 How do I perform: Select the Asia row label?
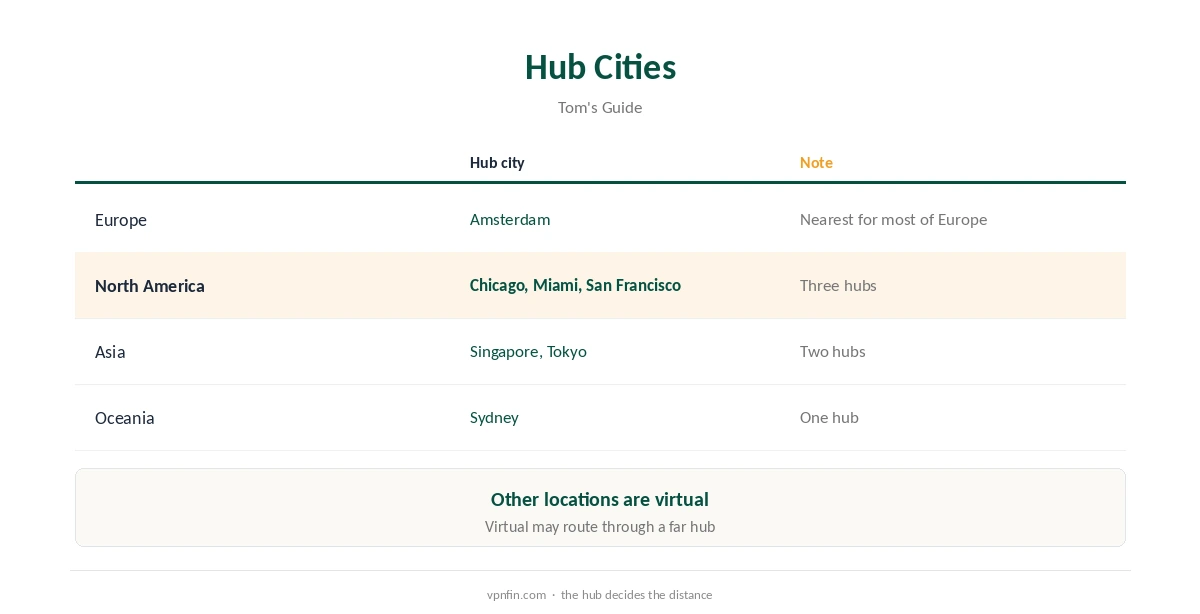pos(110,352)
